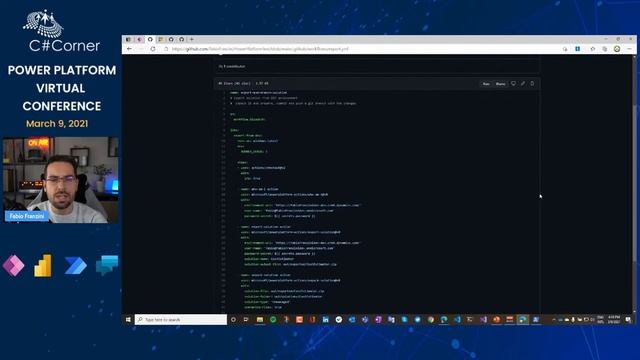Open Microsoft Teams from the taskbar
640x360 pixels.
pyautogui.click(x=365, y=320)
